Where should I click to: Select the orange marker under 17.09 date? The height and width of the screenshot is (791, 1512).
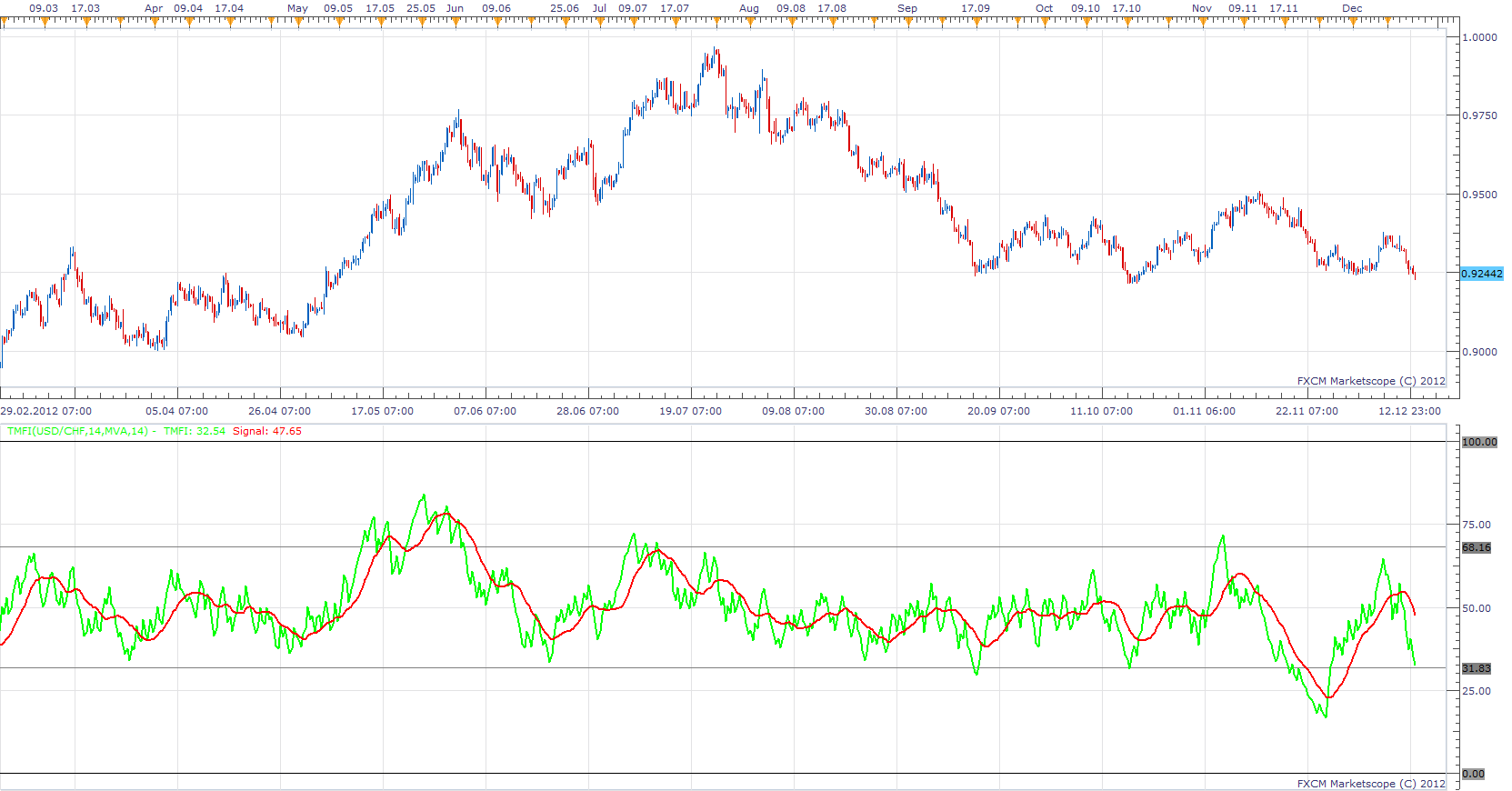point(976,21)
